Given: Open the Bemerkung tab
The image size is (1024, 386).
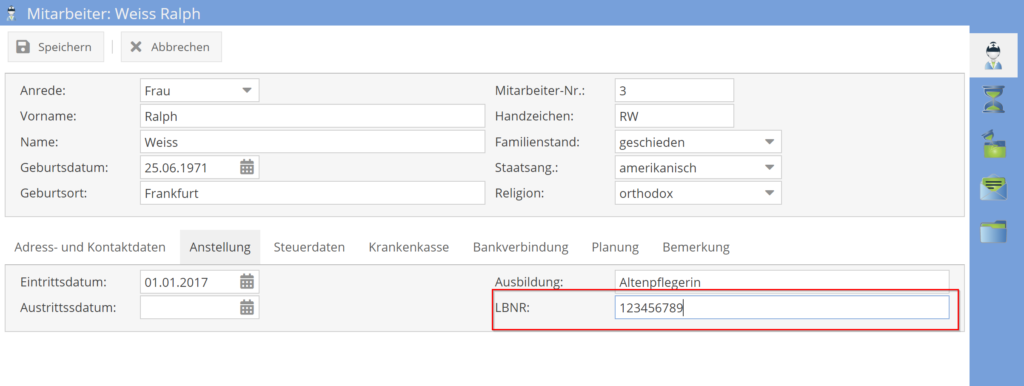Looking at the screenshot, I should pyautogui.click(x=696, y=248).
